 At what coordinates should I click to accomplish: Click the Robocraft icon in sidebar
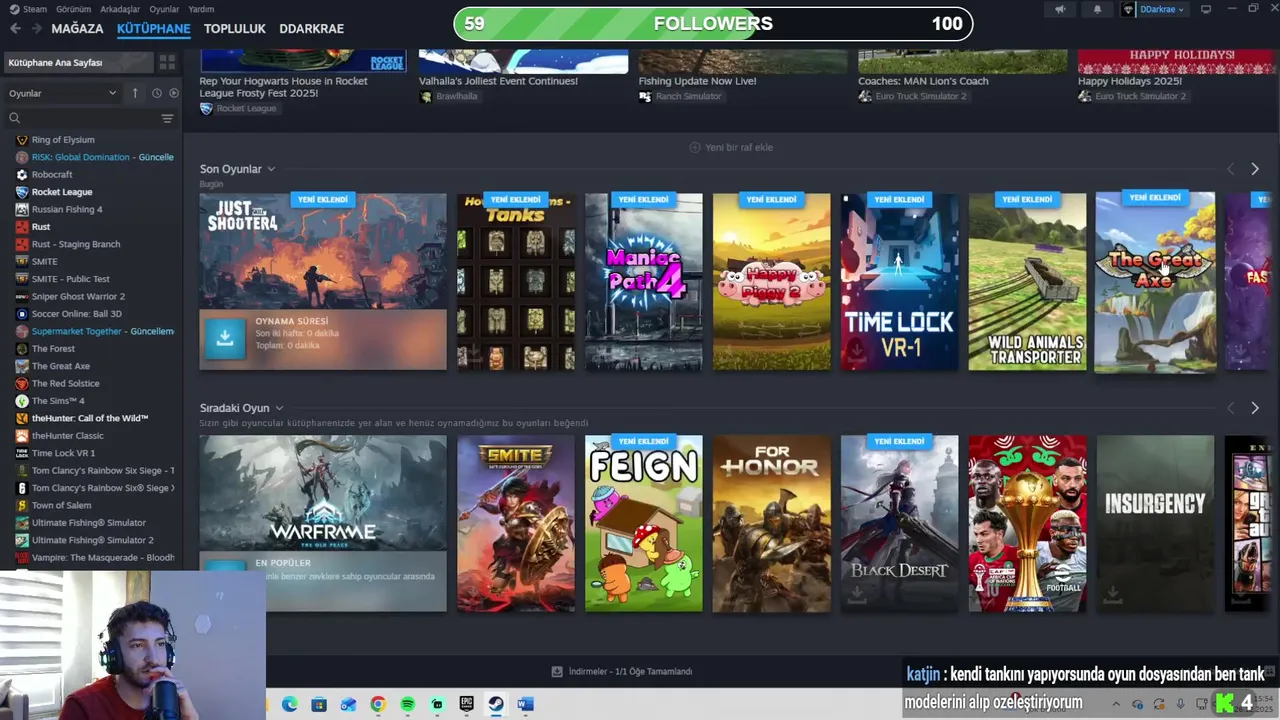[22, 174]
